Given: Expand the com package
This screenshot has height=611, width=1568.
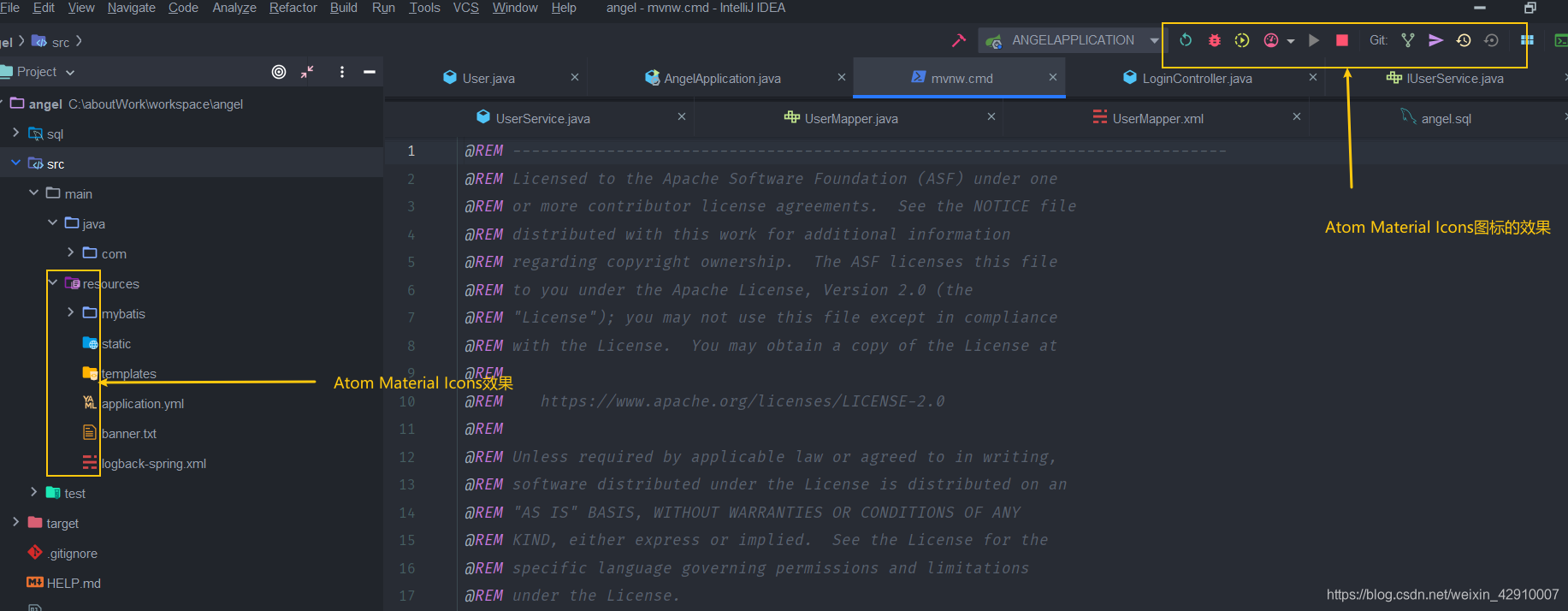Looking at the screenshot, I should (71, 252).
